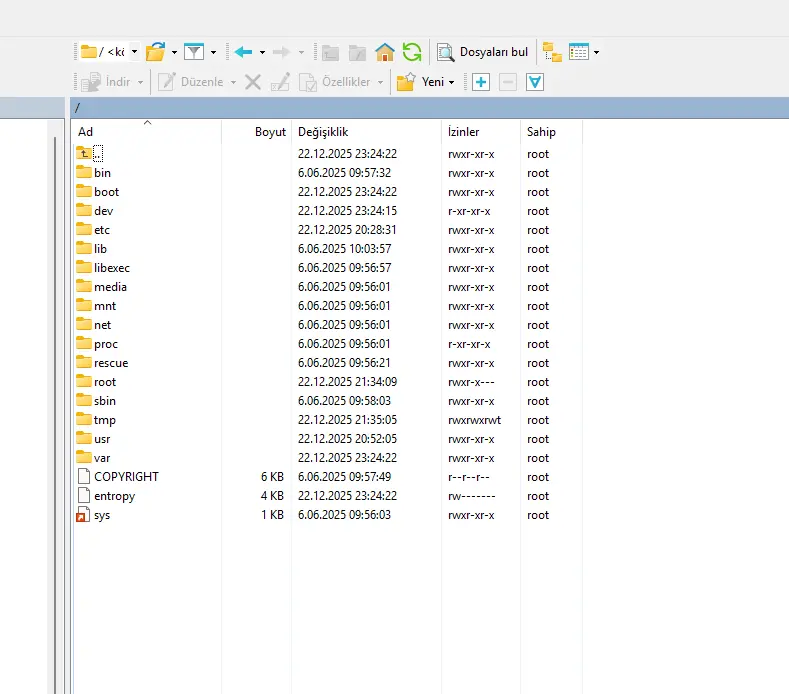Select the libexec folder
This screenshot has height=694, width=789.
click(112, 268)
